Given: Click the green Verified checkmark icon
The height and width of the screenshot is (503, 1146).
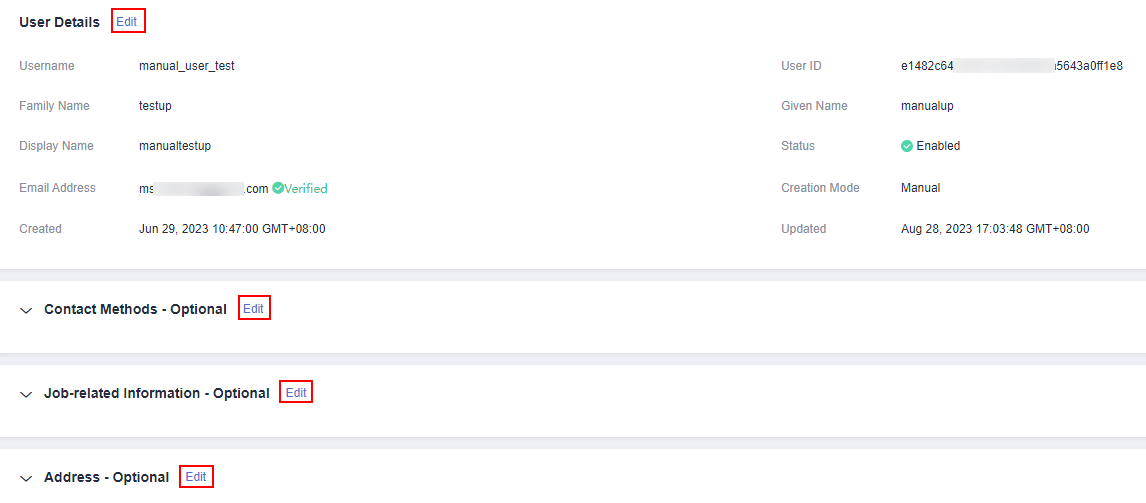Looking at the screenshot, I should (278, 188).
